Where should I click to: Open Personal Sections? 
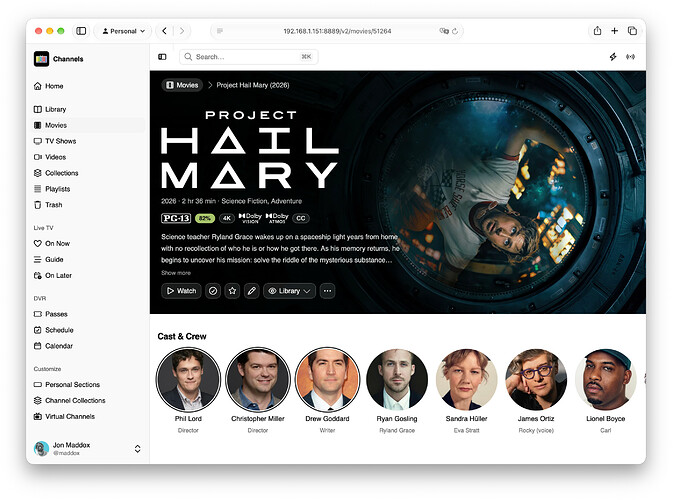(67, 384)
